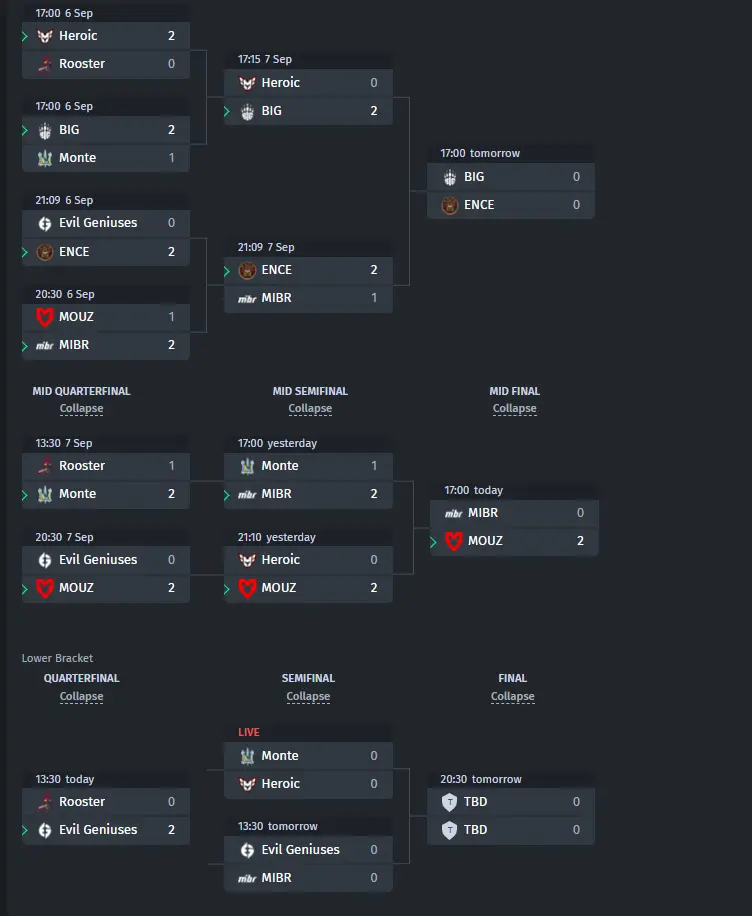752x916 pixels.
Task: Collapse the Lower Bracket Quarterfinal column
Action: click(x=81, y=696)
